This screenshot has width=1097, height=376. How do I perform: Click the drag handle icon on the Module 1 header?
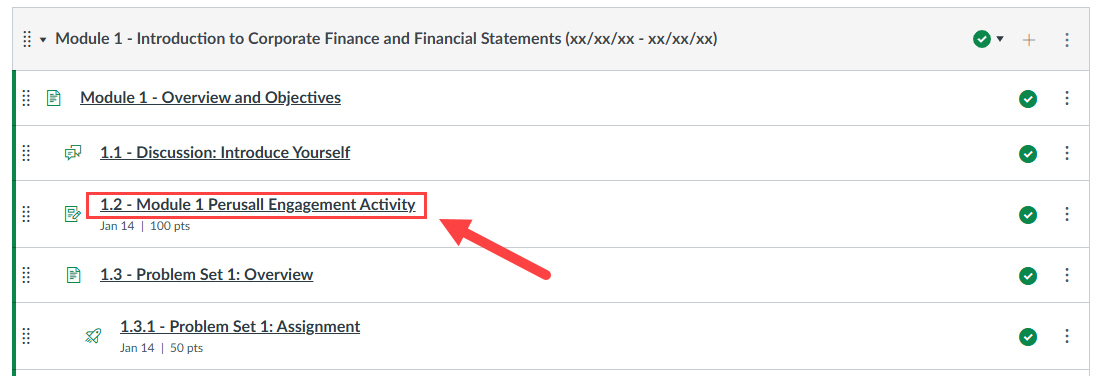tap(27, 39)
